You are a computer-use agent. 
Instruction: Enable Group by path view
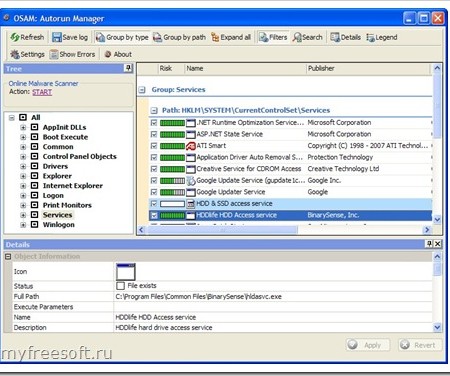tap(179, 37)
